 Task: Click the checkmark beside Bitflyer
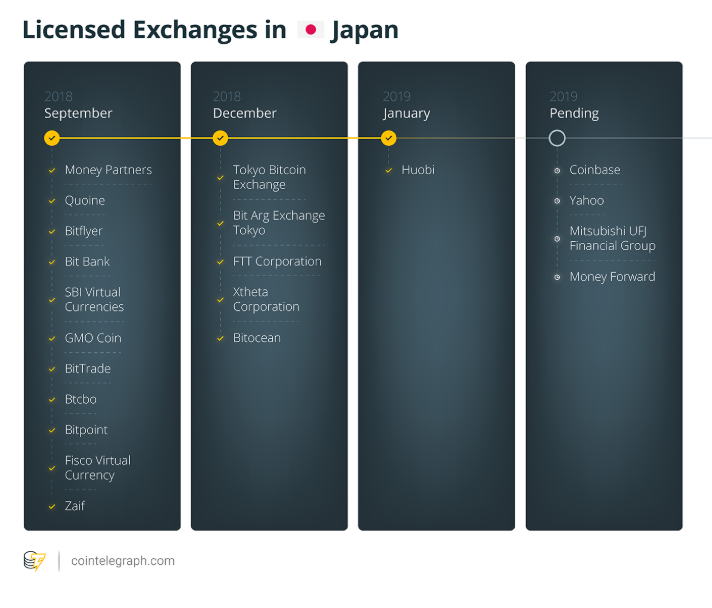click(x=52, y=232)
